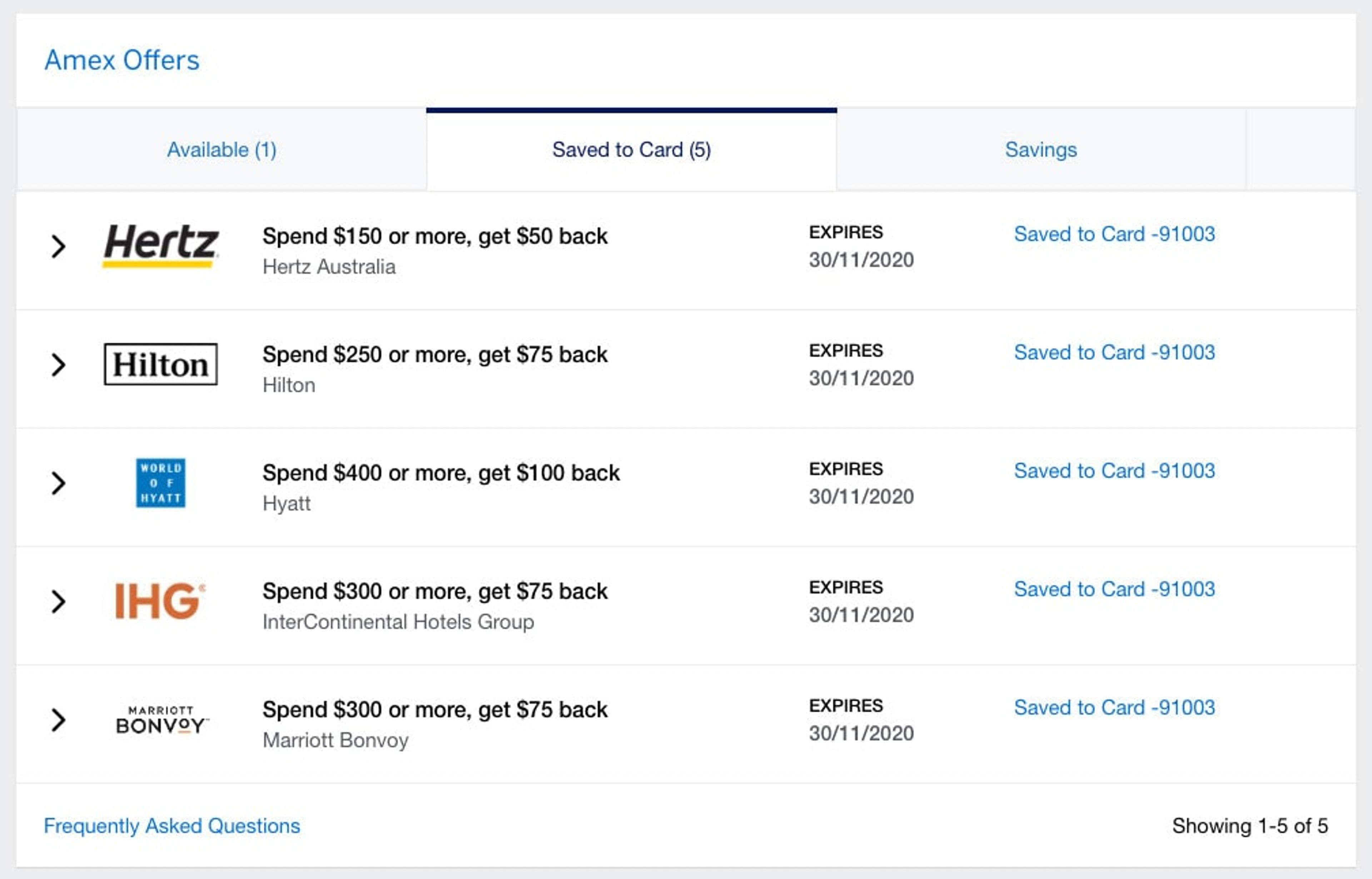
Task: Open the Frequently Asked Questions link
Action: [172, 826]
